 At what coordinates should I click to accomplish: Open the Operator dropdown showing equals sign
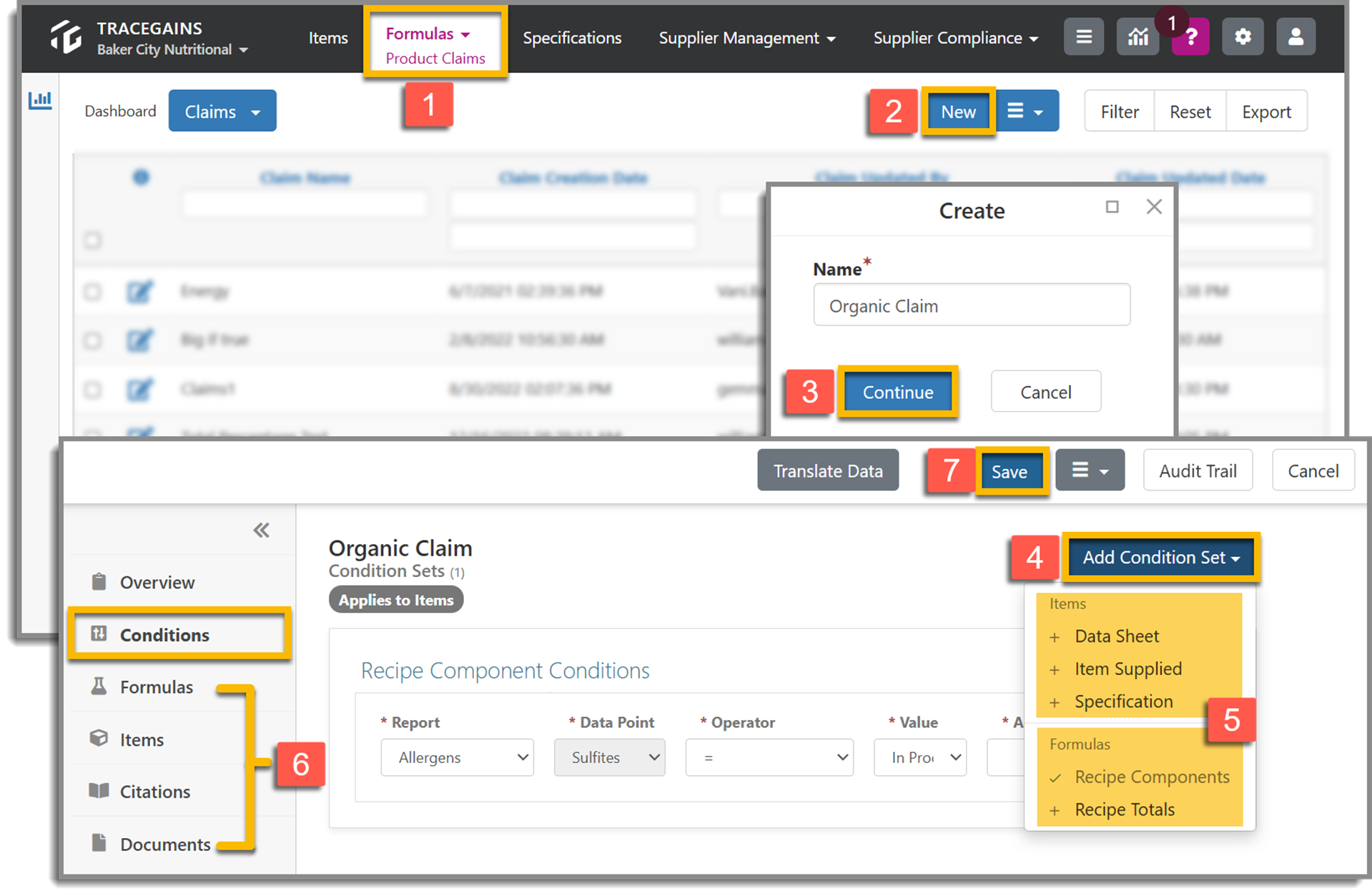click(769, 757)
